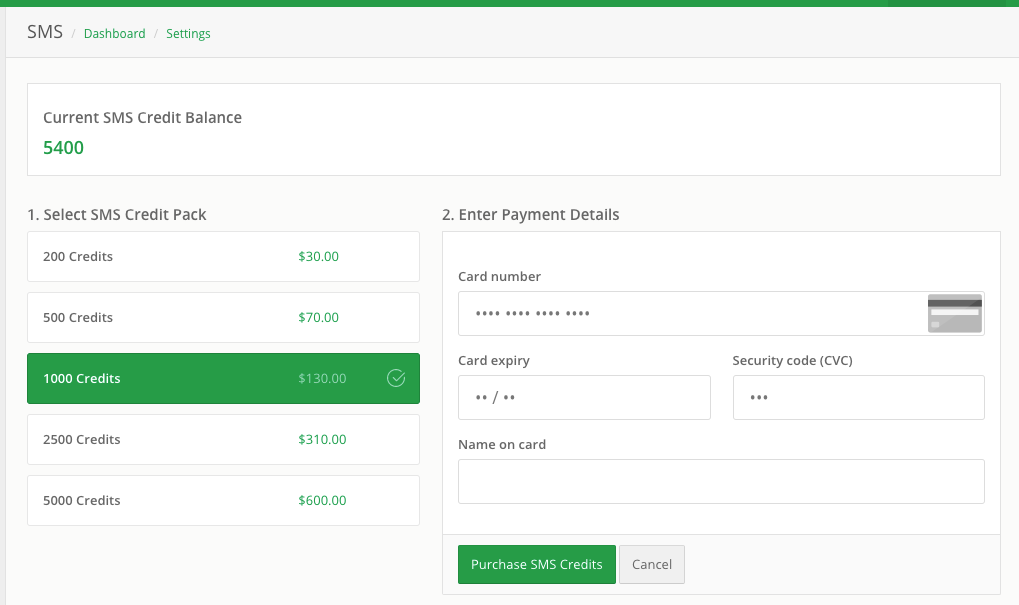
Task: Open the Dashboard breadcrumb link
Action: [114, 34]
